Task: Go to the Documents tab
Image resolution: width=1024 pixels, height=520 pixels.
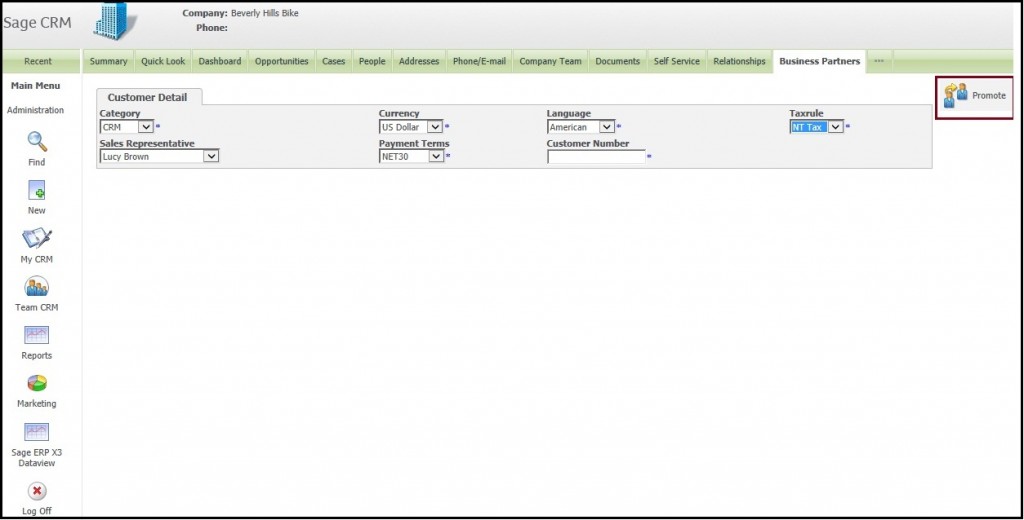Action: pos(618,61)
